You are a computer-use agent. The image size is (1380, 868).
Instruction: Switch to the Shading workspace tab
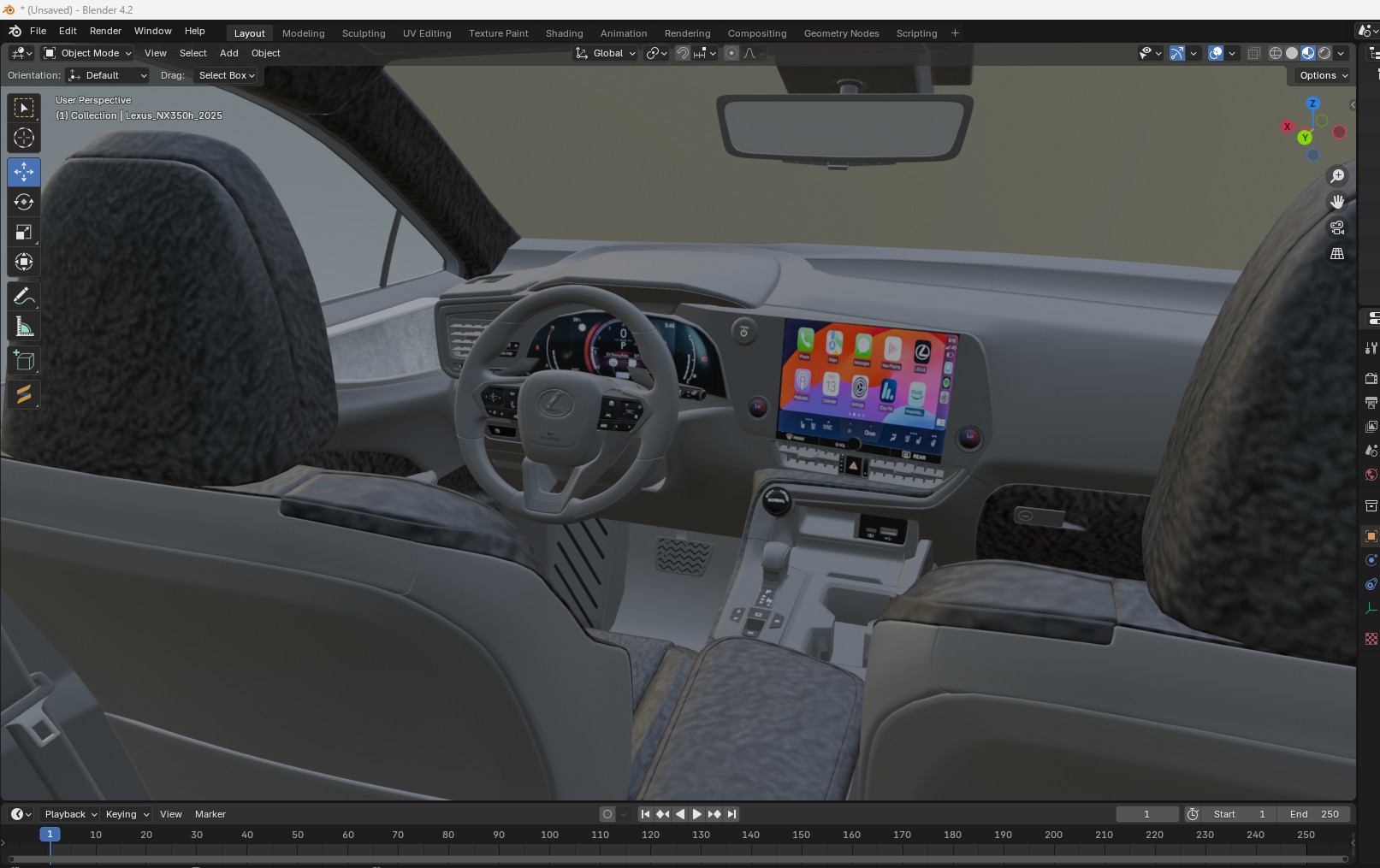pos(564,33)
